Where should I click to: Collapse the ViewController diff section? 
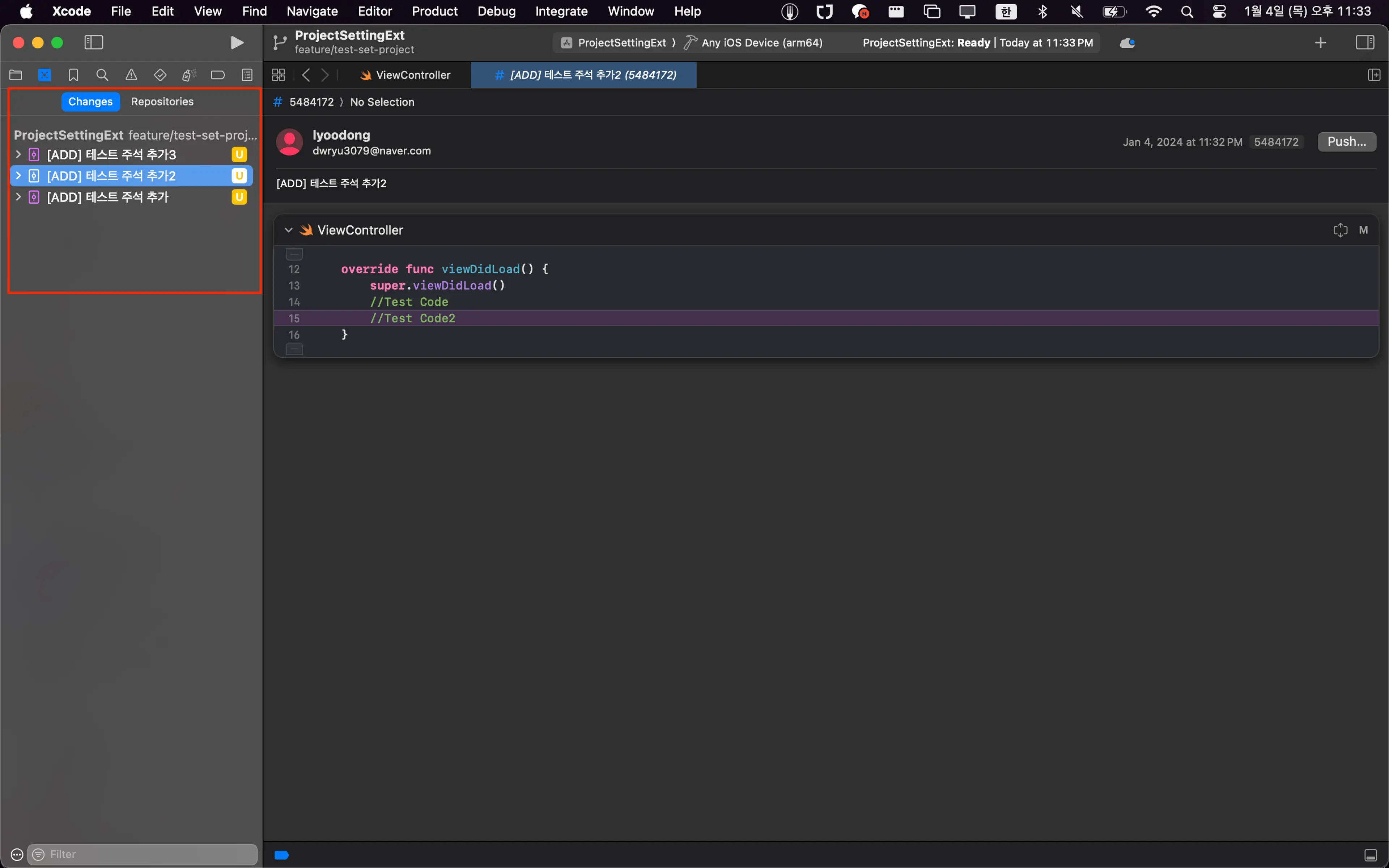click(288, 230)
